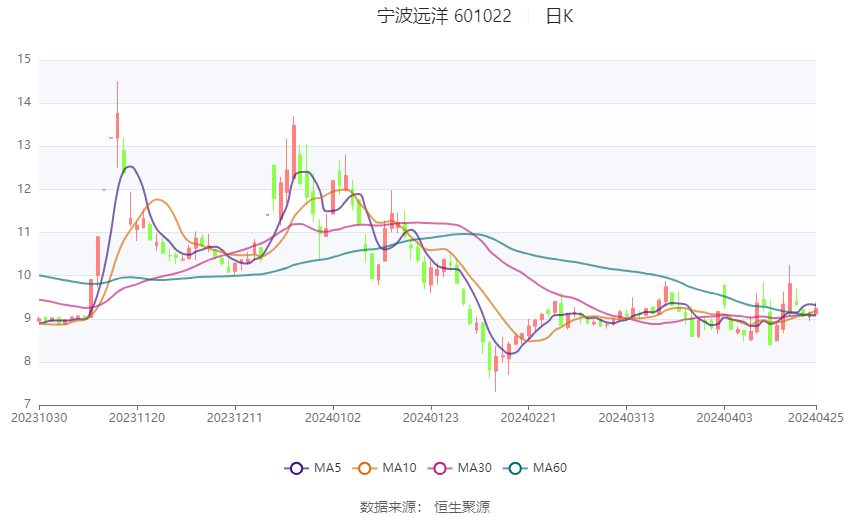This screenshot has width=850, height=517.
Task: Click the chart title 宁波远洋 601022
Action: (444, 16)
